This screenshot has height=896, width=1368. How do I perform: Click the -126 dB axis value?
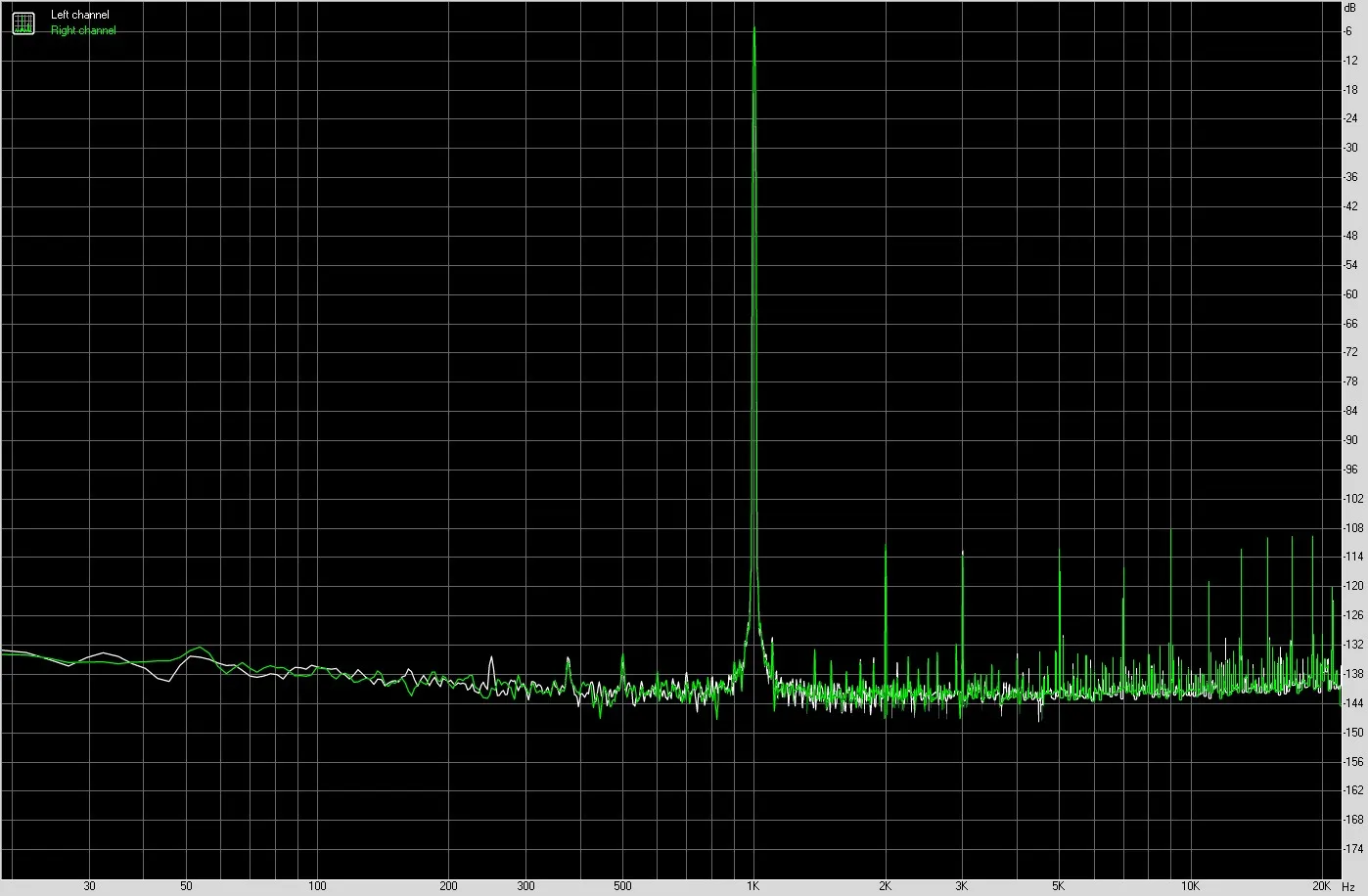pos(1353,615)
